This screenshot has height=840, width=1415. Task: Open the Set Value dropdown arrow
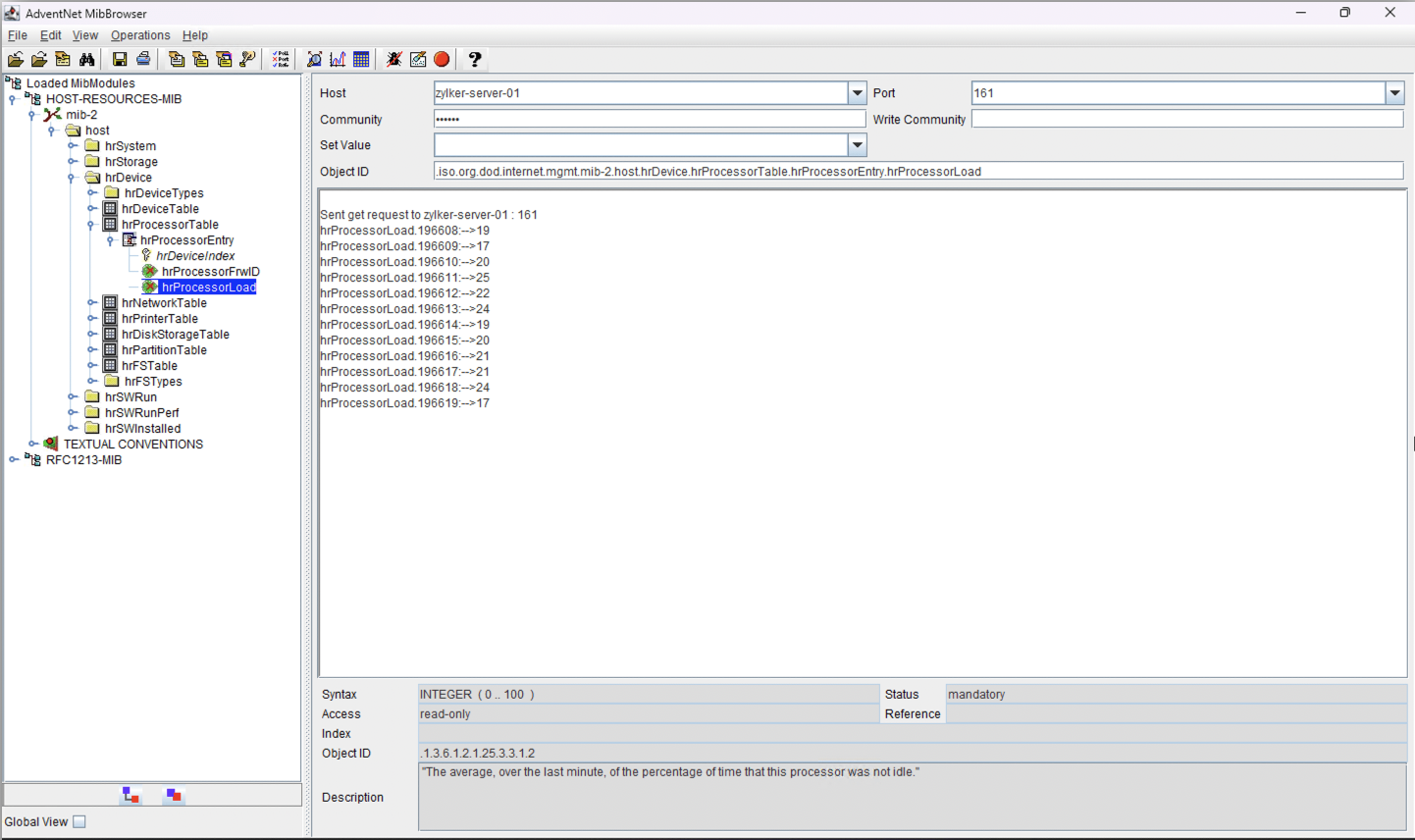click(857, 145)
